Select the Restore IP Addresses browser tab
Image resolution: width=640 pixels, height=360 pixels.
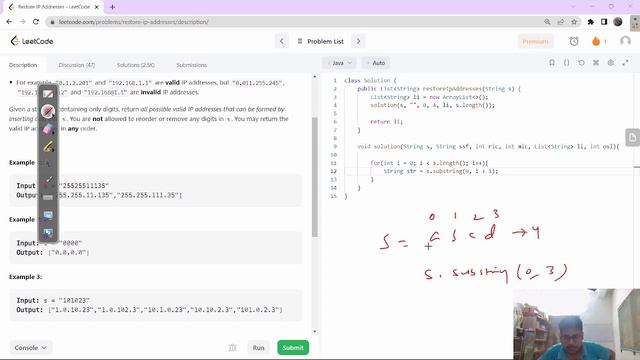(54, 7)
